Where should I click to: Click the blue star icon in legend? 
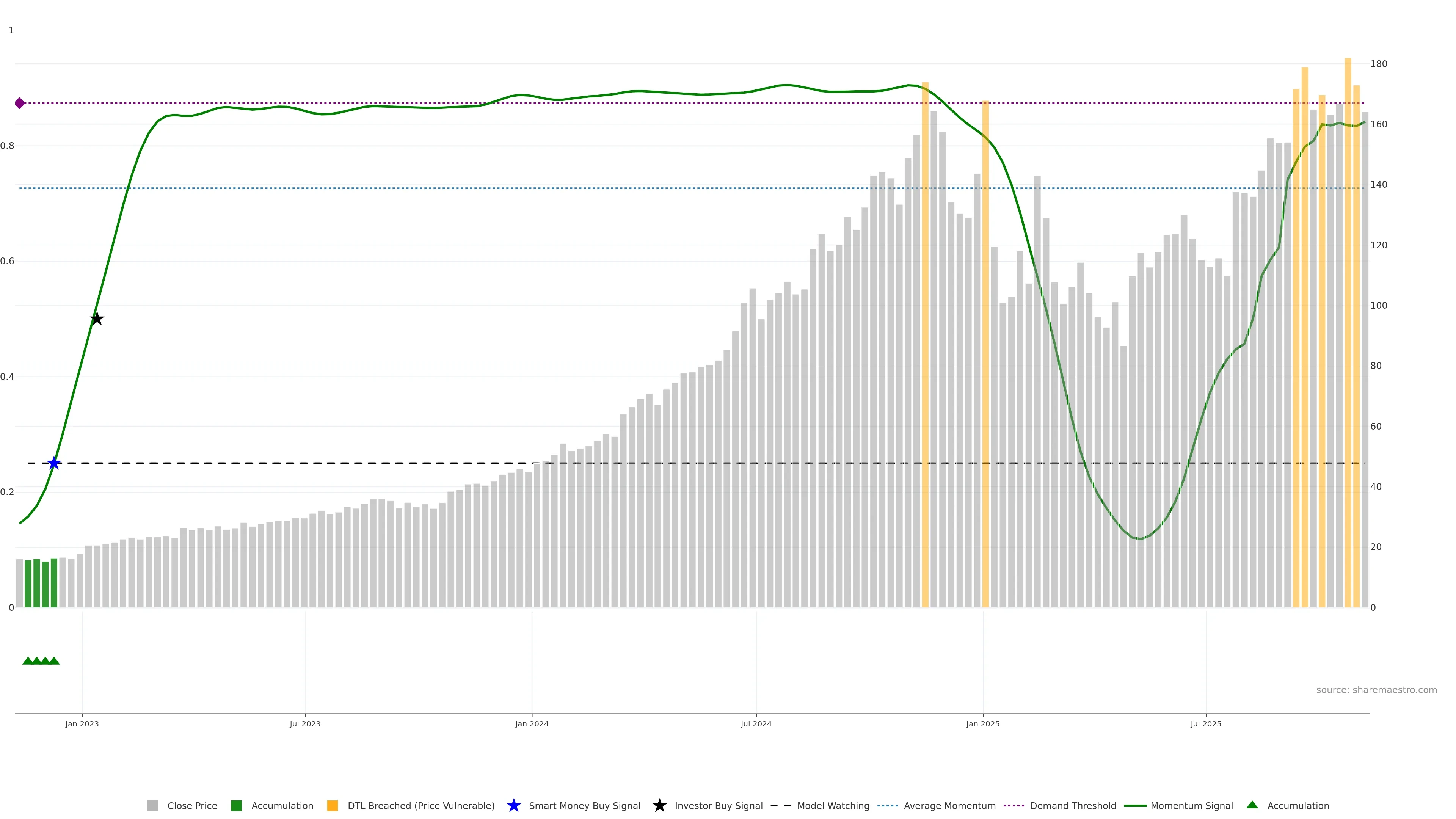click(x=513, y=805)
